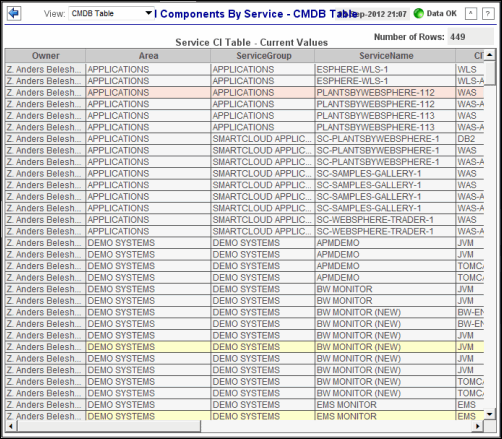Open the View dropdown showing CMDB Table
The width and height of the screenshot is (502, 439).
[x=111, y=14]
